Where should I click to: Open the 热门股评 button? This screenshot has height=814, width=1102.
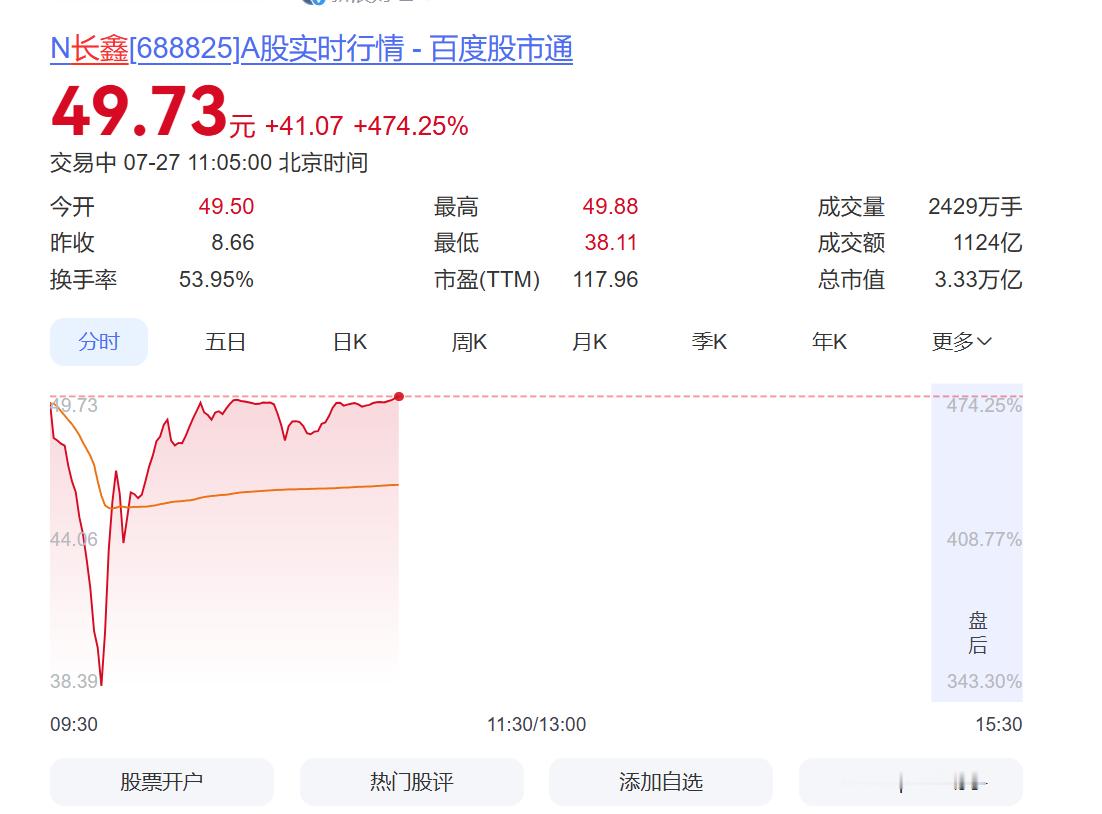point(412,782)
